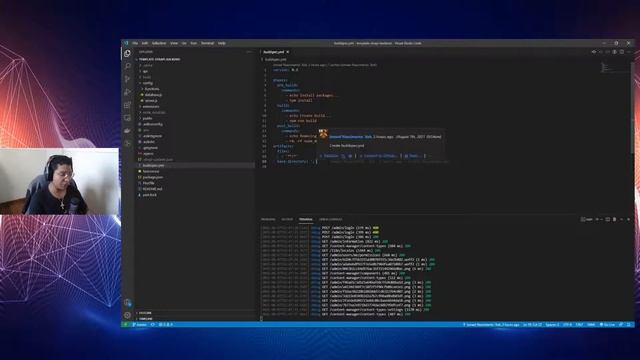
Task: Maximize the terminal panel size
Action: click(x=622, y=220)
